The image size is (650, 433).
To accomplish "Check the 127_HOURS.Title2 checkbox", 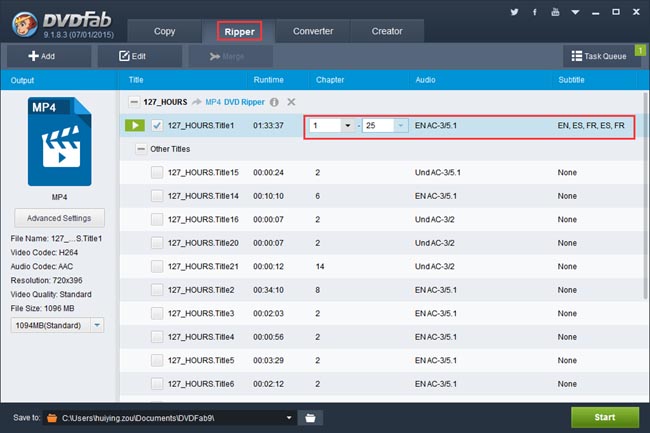I will 157,290.
